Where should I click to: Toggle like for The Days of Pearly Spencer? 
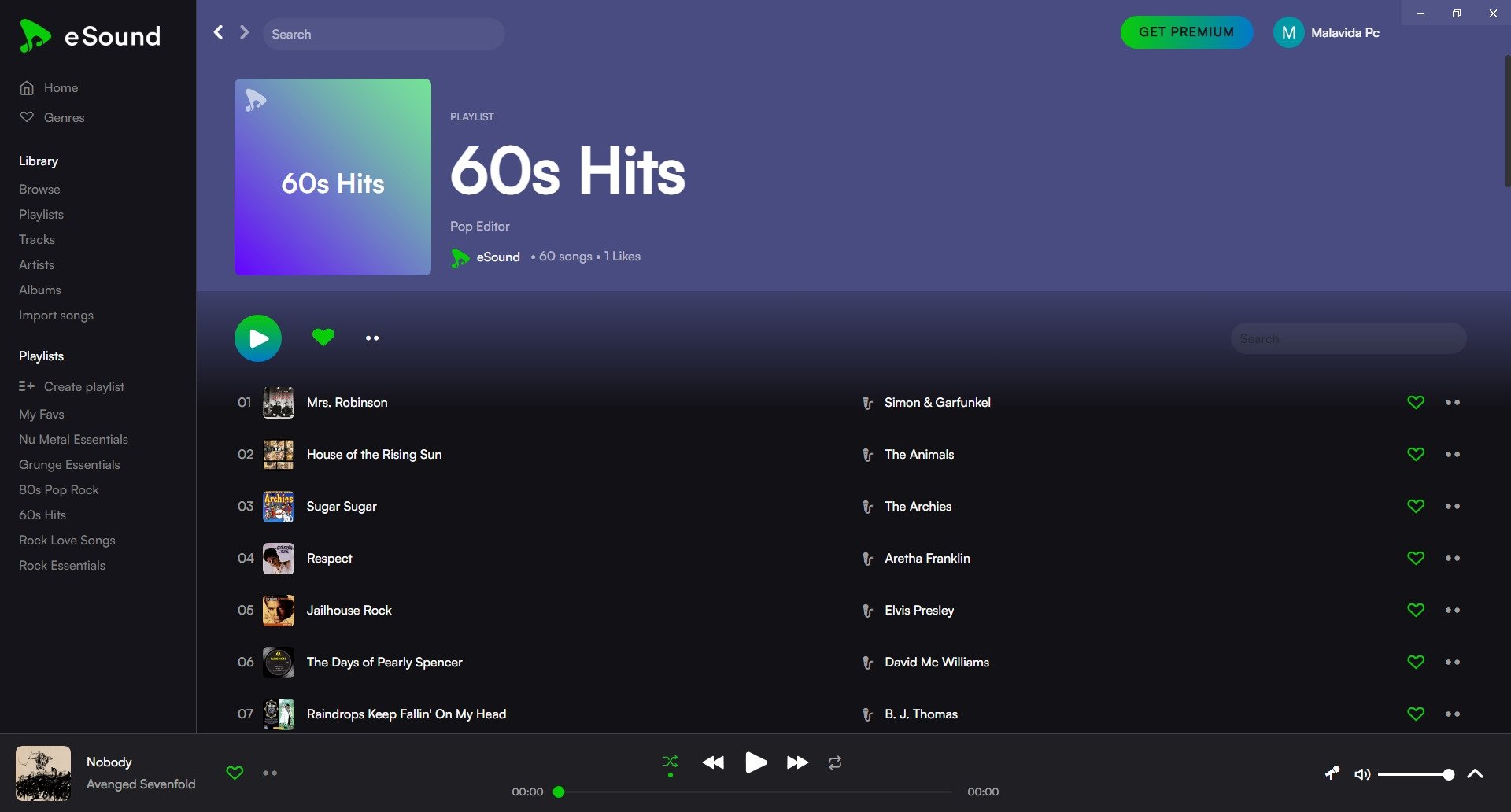(1416, 662)
